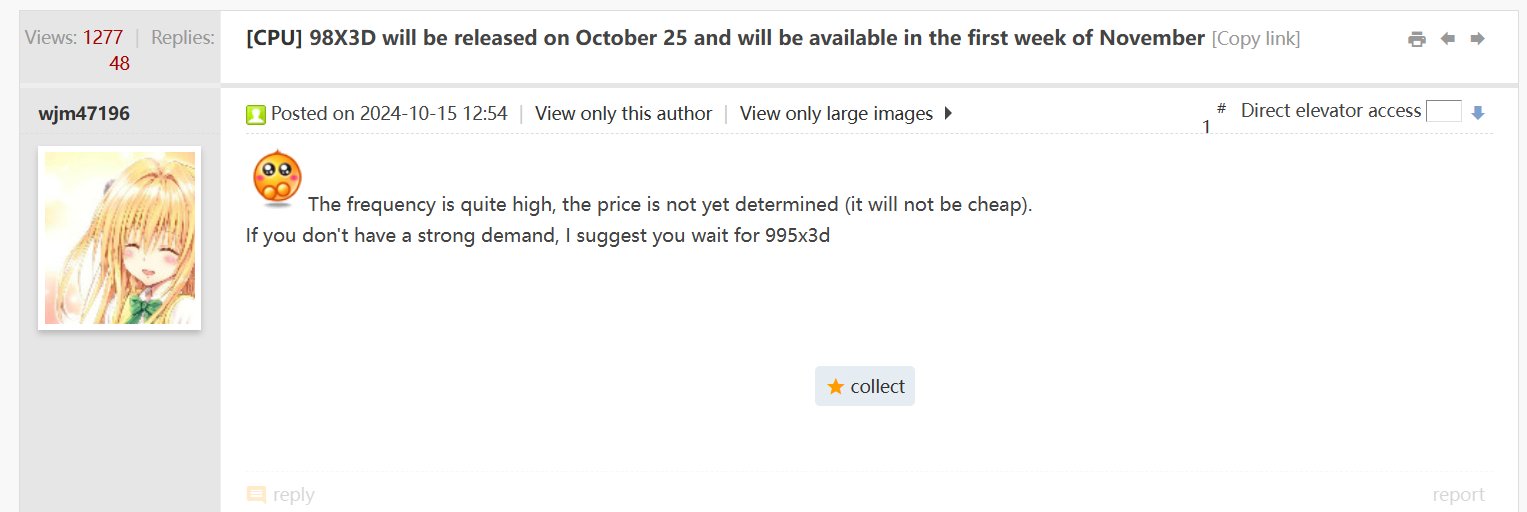Viewport: 1527px width, 512px height.
Task: Click the collect button with the star
Action: tap(865, 387)
